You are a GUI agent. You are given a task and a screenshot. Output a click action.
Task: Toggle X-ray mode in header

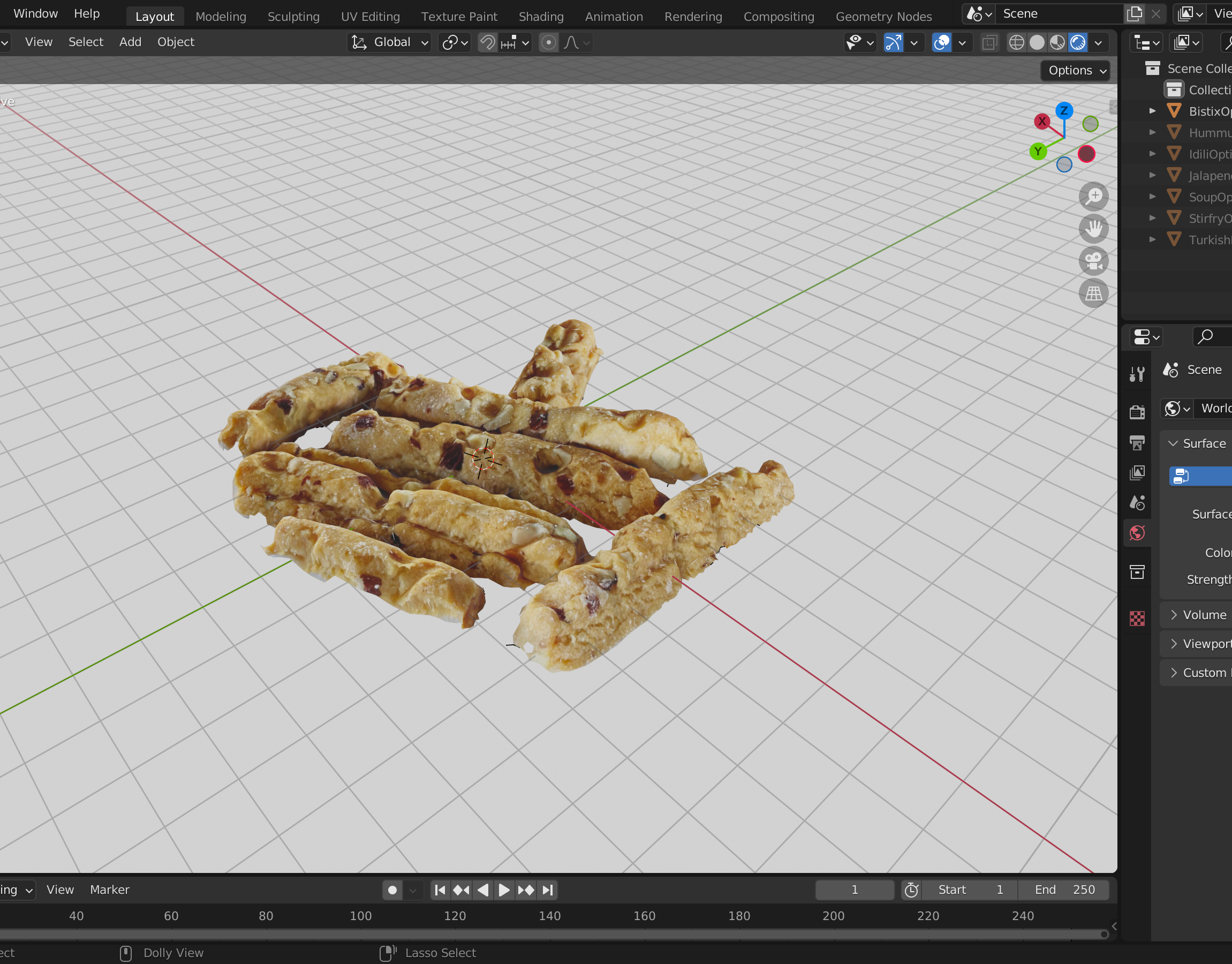tap(989, 43)
